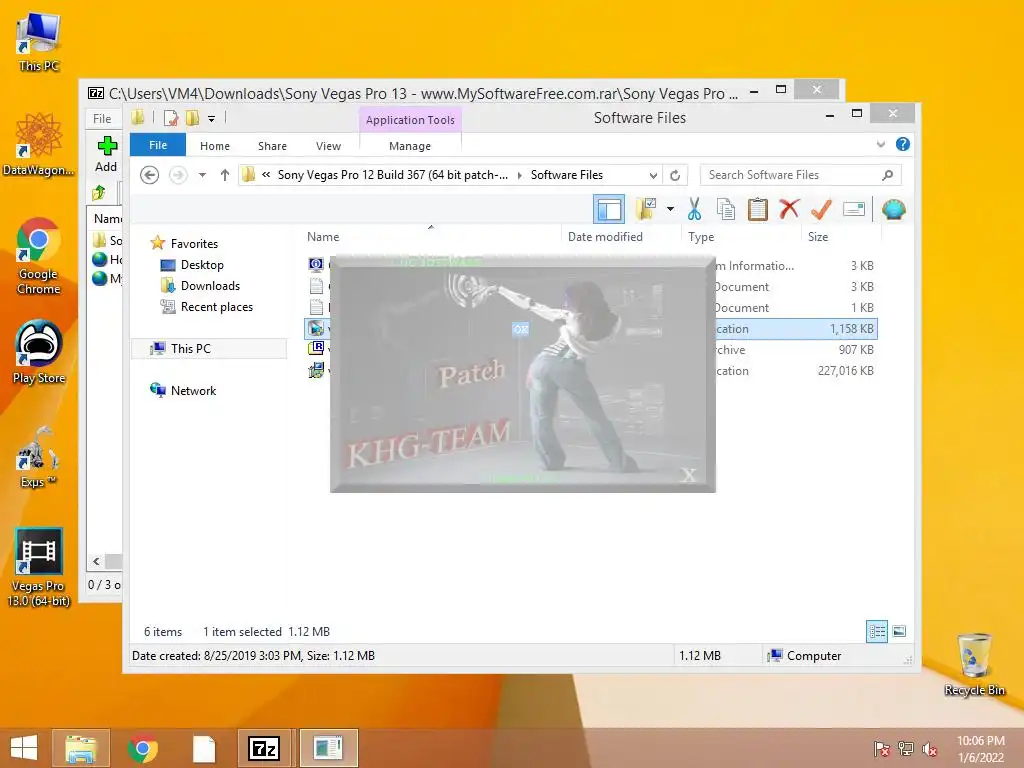This screenshot has width=1024, height=768.
Task: Open Vegas Pro 13.0 desktop shortcut
Action: [x=39, y=567]
